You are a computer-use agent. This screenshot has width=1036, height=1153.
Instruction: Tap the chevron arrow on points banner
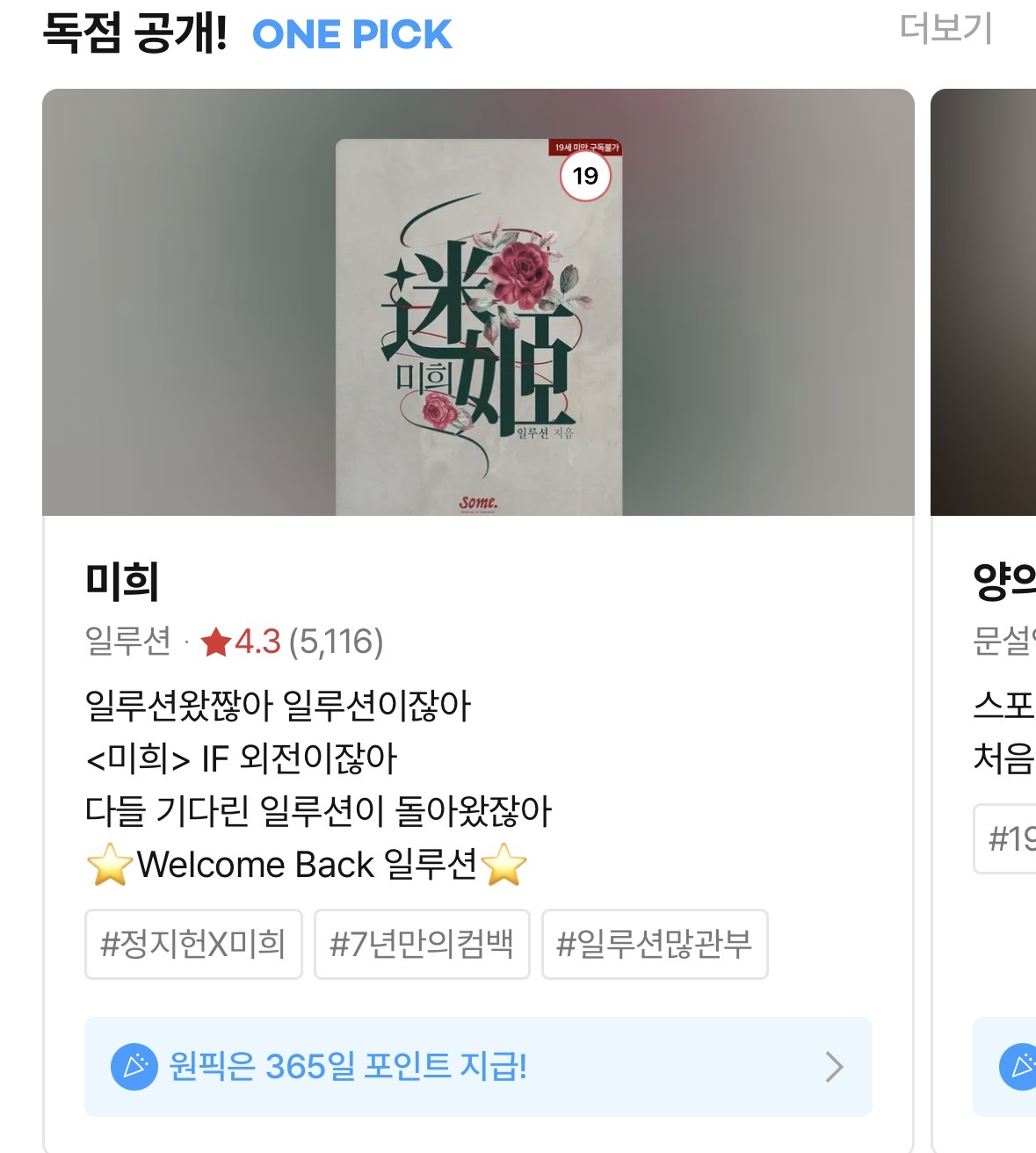[834, 1067]
